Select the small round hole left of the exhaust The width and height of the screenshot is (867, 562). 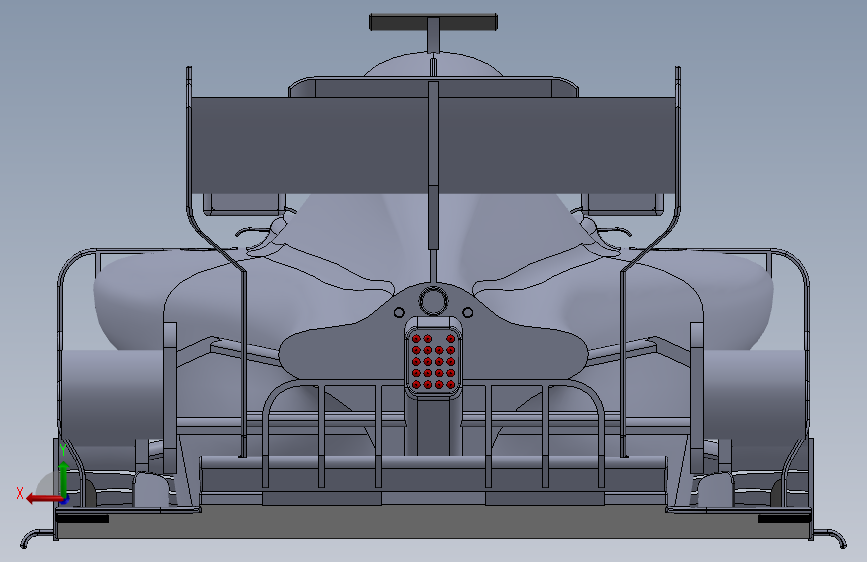tap(399, 313)
